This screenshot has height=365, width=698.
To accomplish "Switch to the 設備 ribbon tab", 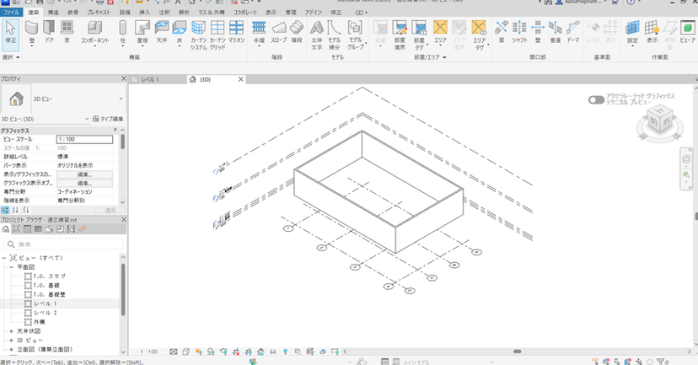I will pyautogui.click(x=125, y=12).
